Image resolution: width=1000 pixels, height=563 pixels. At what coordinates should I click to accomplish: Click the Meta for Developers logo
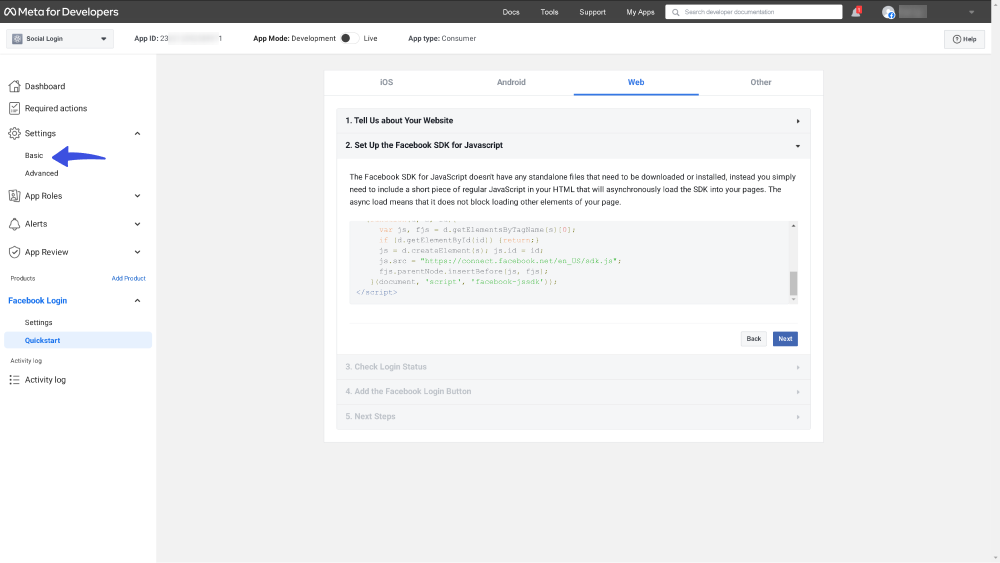61,11
